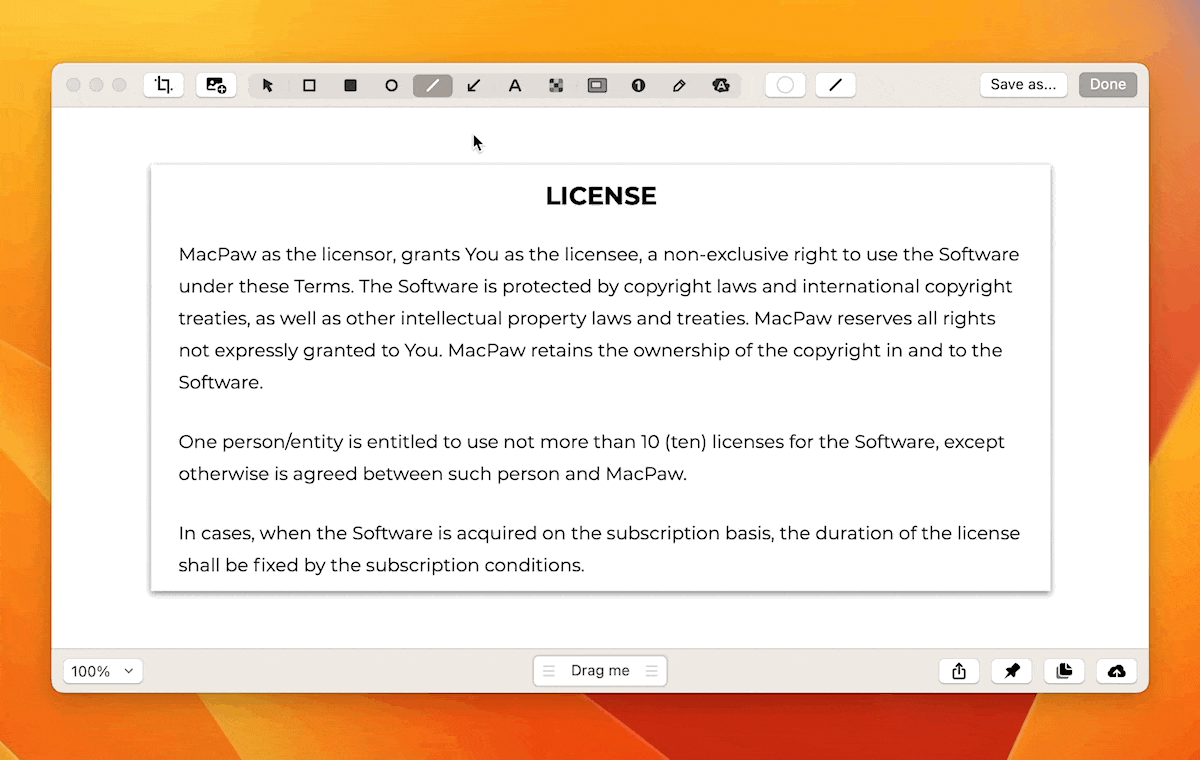
Task: Click the copy to clipboard icon
Action: pos(1064,671)
